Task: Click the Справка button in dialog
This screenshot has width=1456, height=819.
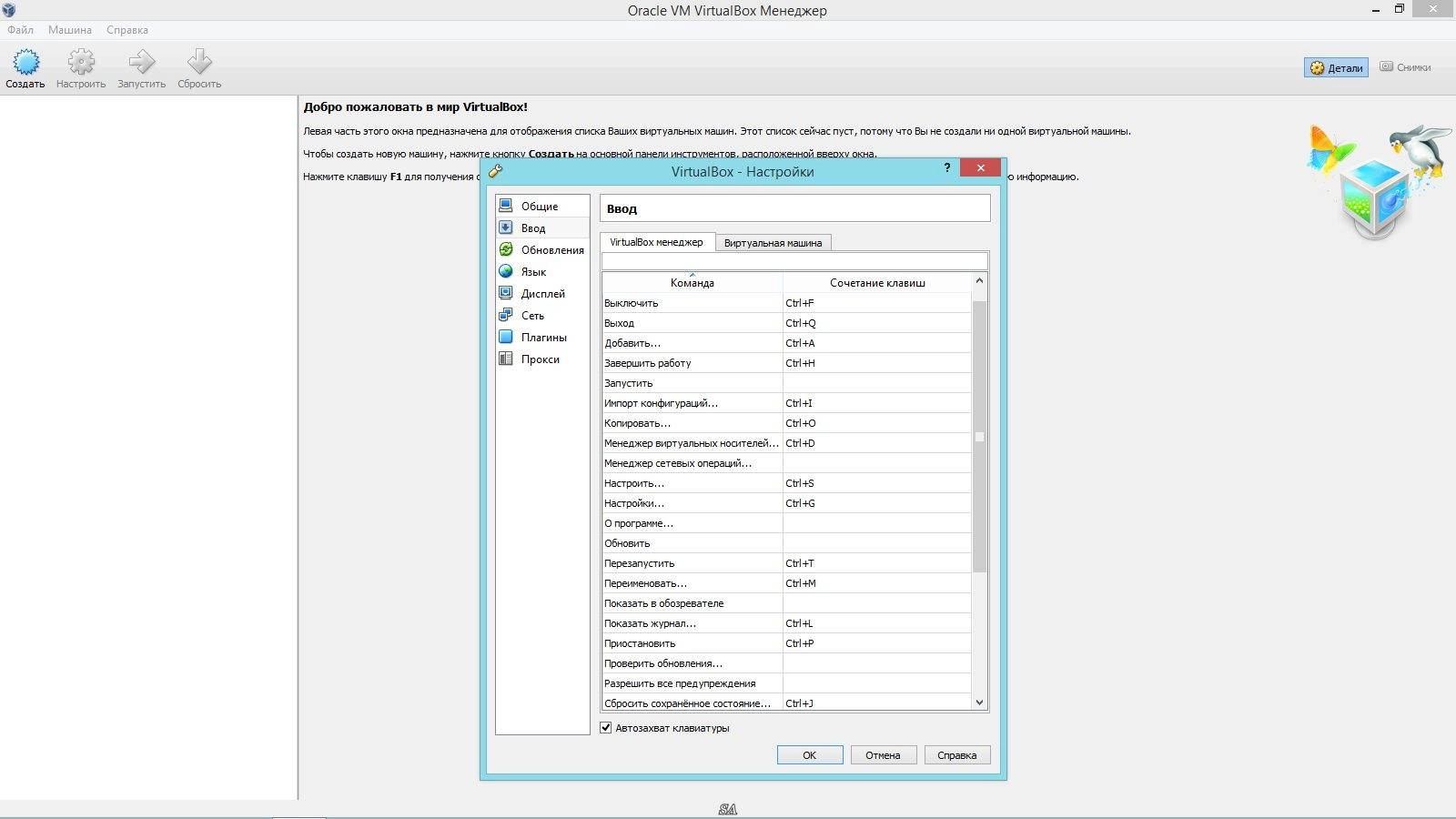Action: [x=957, y=755]
